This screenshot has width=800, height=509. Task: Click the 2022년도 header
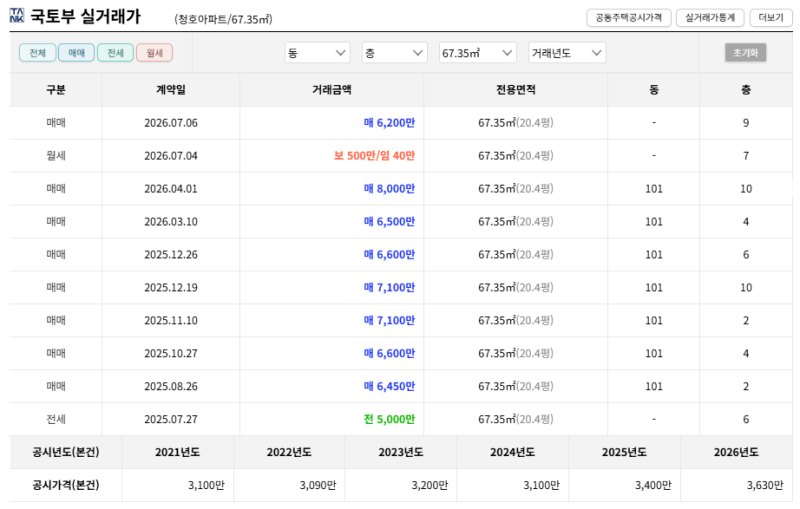point(289,452)
